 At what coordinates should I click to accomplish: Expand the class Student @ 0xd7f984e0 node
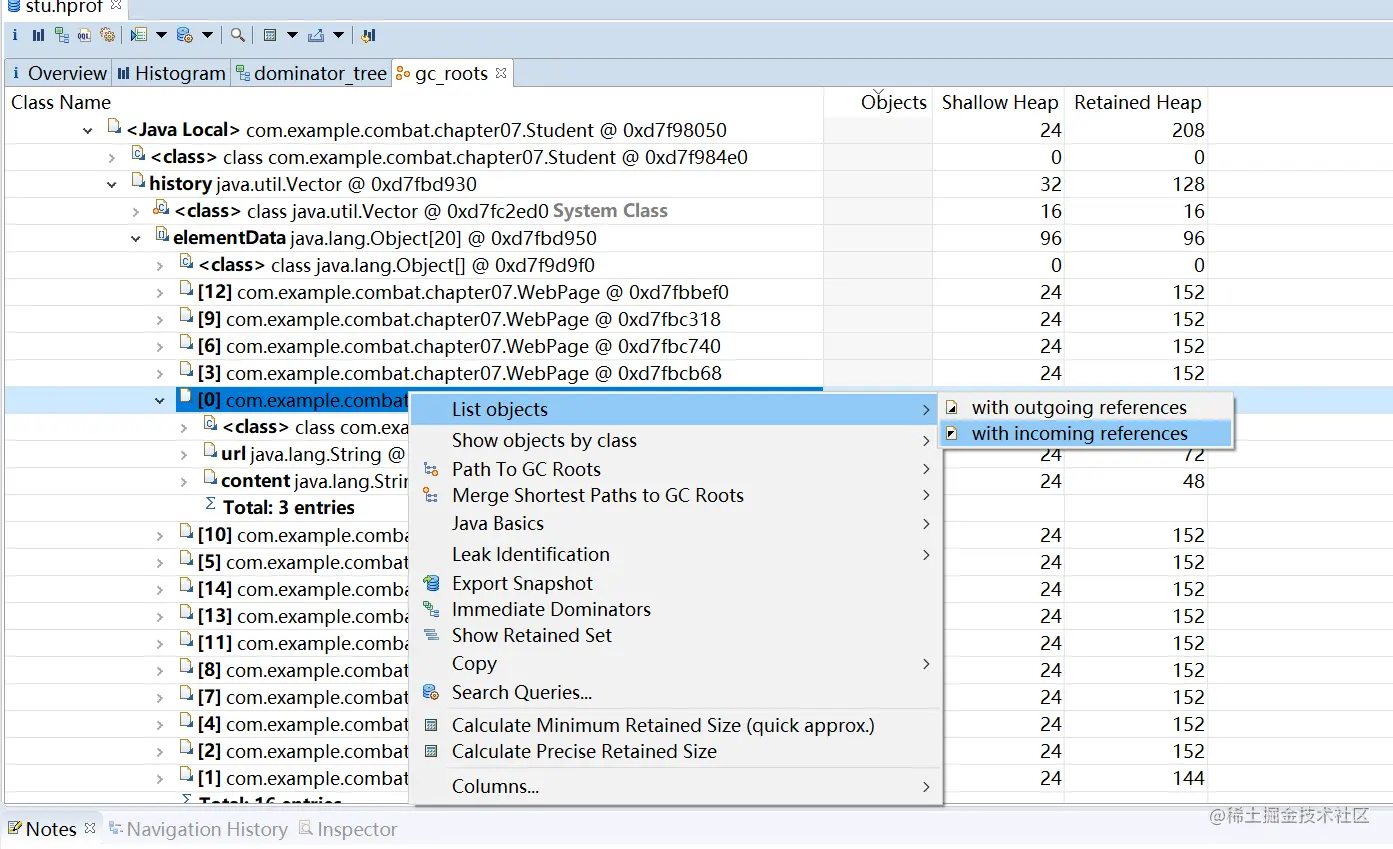pyautogui.click(x=112, y=157)
